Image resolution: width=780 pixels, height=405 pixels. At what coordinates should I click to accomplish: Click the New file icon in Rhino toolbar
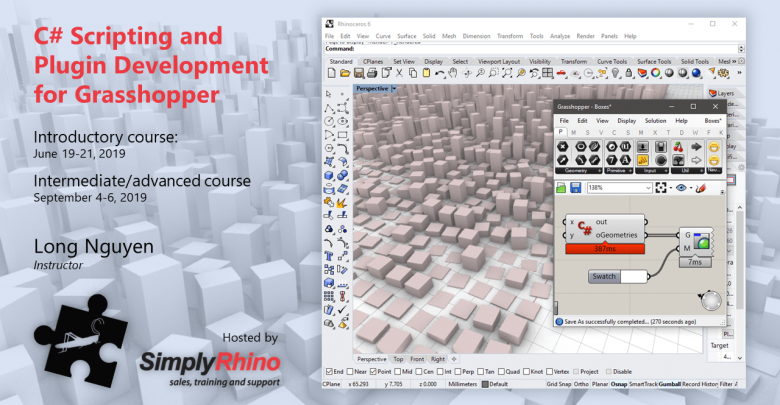pyautogui.click(x=332, y=73)
